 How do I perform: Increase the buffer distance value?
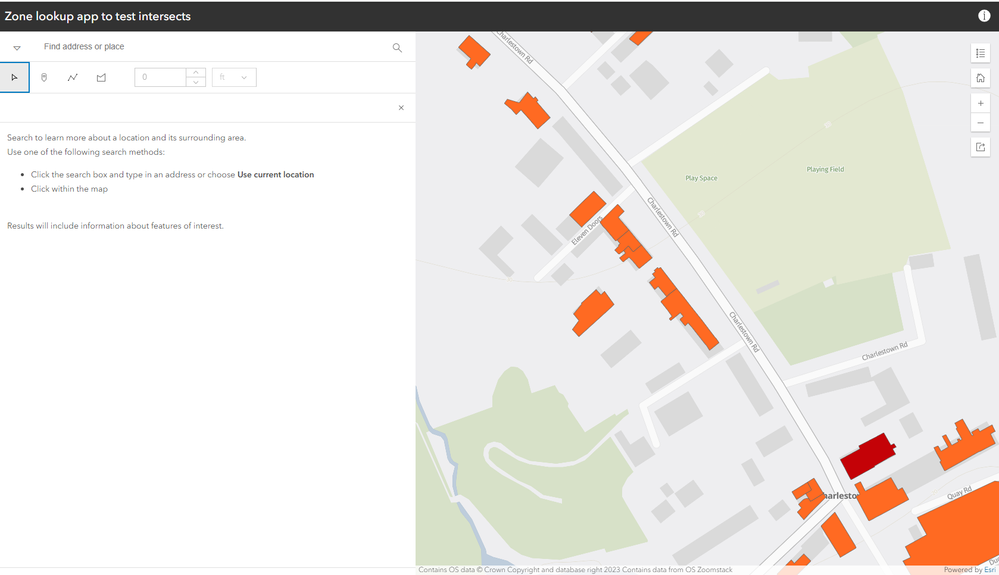click(196, 72)
